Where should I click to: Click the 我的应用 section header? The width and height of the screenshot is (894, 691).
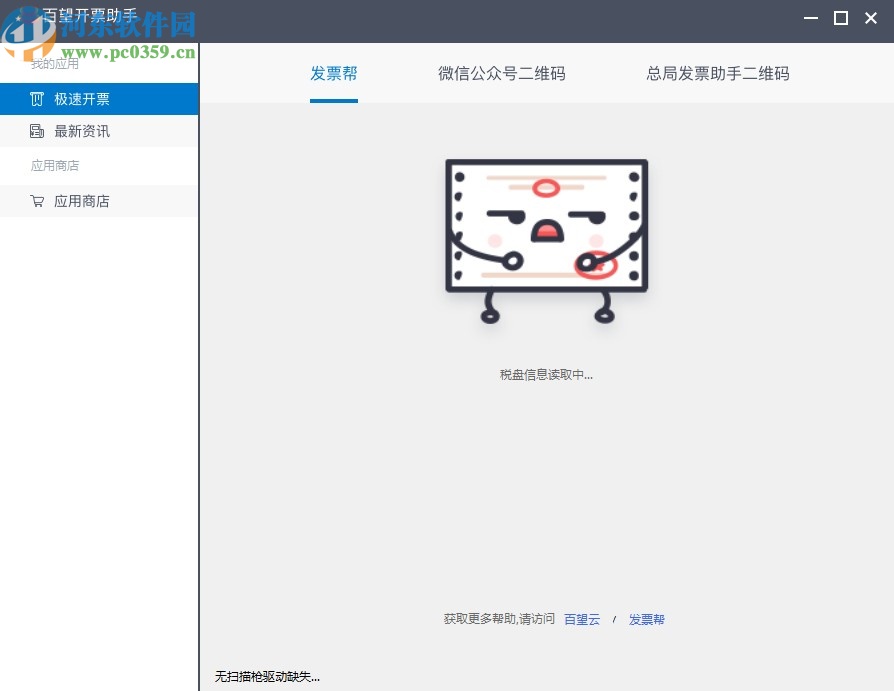point(55,64)
